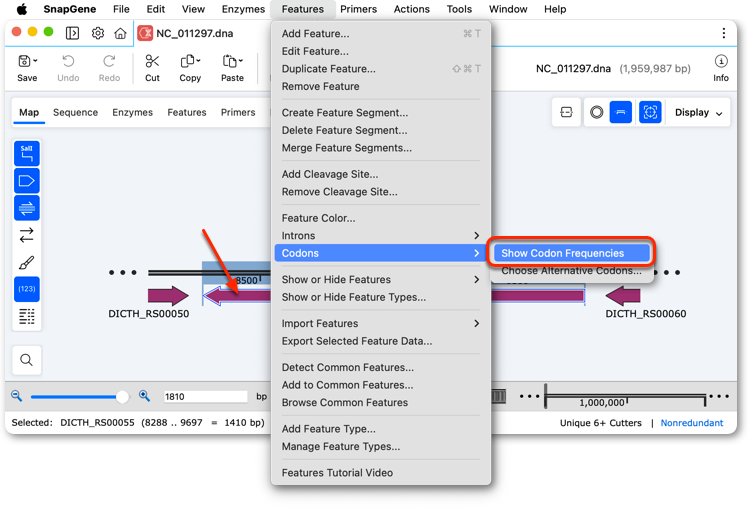Click the Cut scissors icon

coord(152,61)
